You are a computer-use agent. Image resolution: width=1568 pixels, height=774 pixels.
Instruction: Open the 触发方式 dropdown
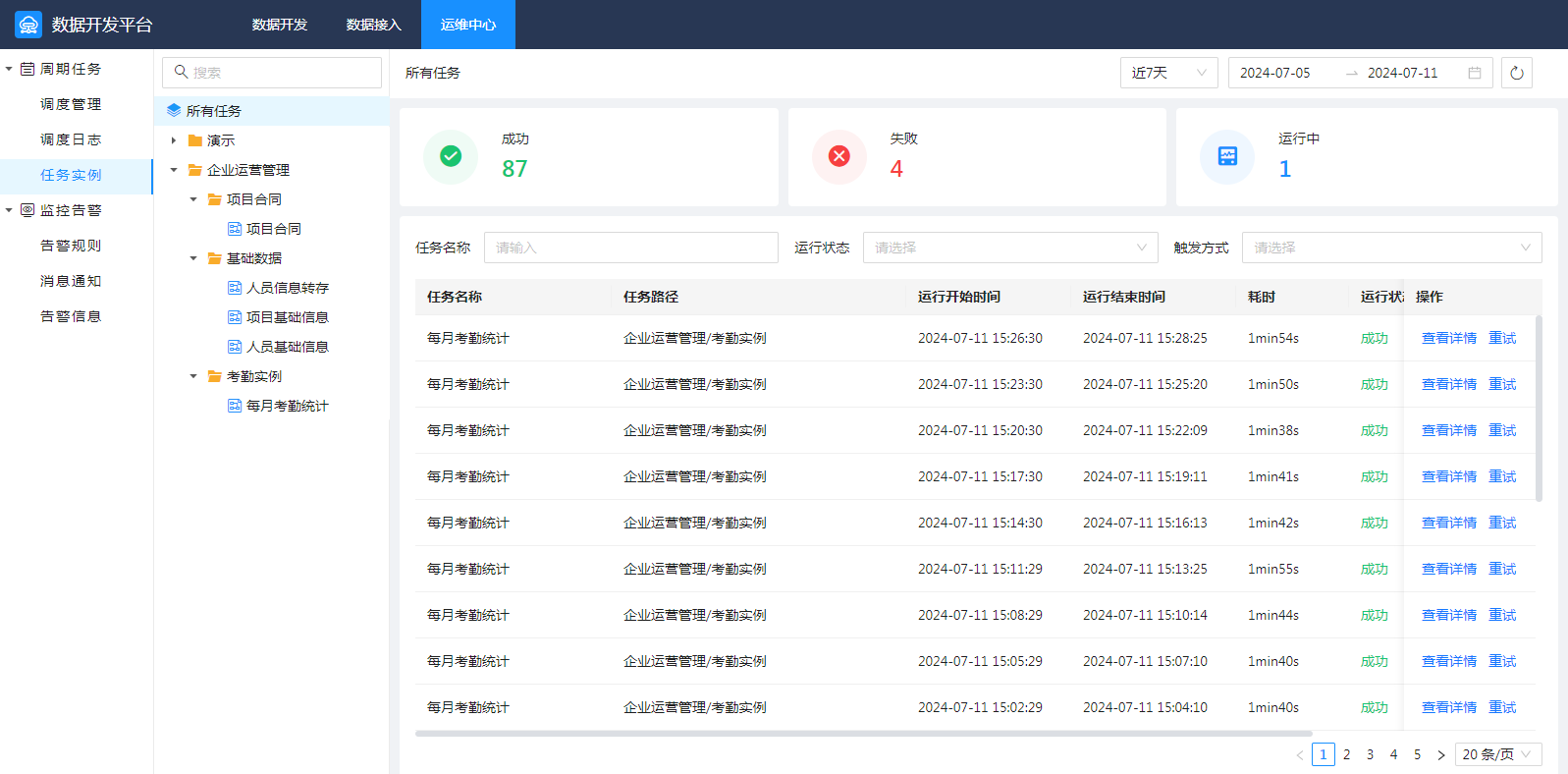point(1390,248)
